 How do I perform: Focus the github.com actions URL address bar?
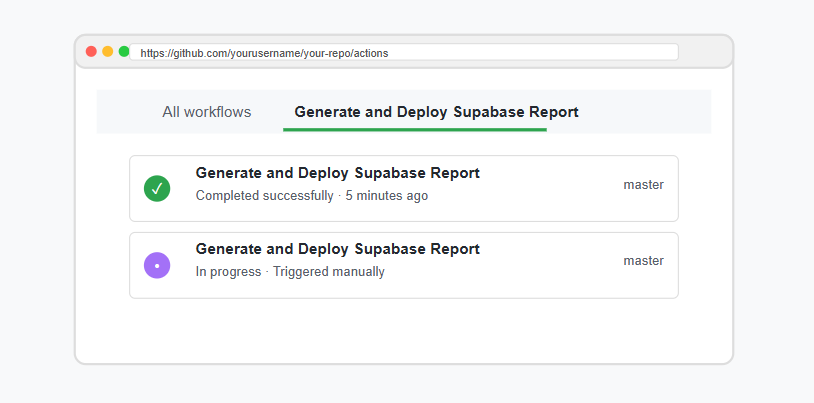coord(404,52)
